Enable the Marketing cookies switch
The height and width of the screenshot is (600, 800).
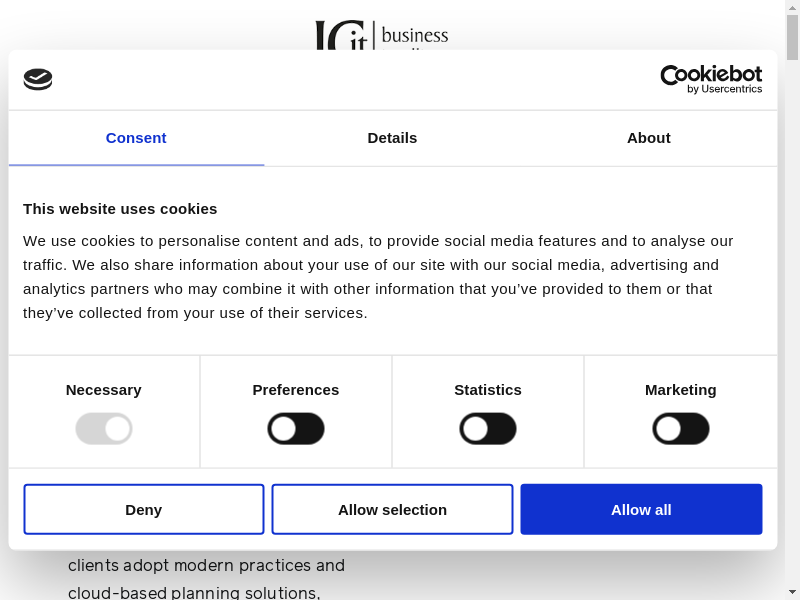681,429
